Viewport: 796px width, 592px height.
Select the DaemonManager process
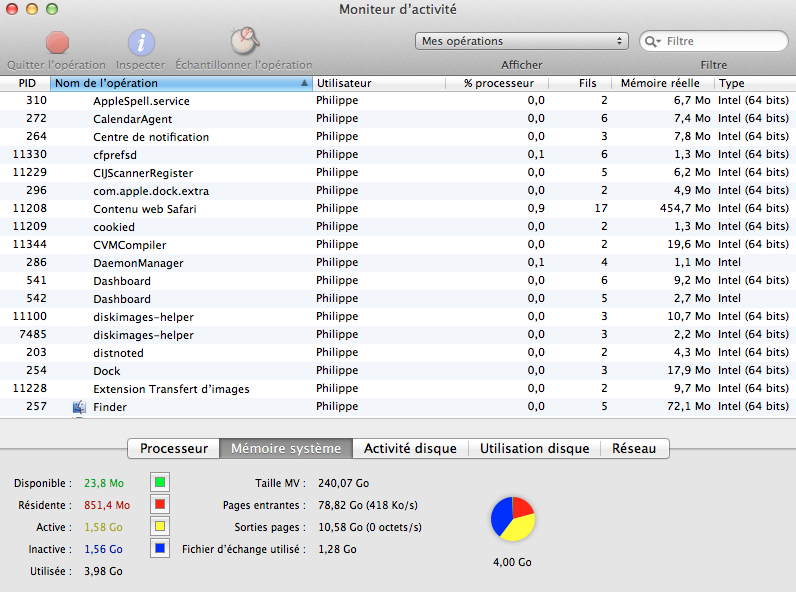pyautogui.click(x=398, y=262)
